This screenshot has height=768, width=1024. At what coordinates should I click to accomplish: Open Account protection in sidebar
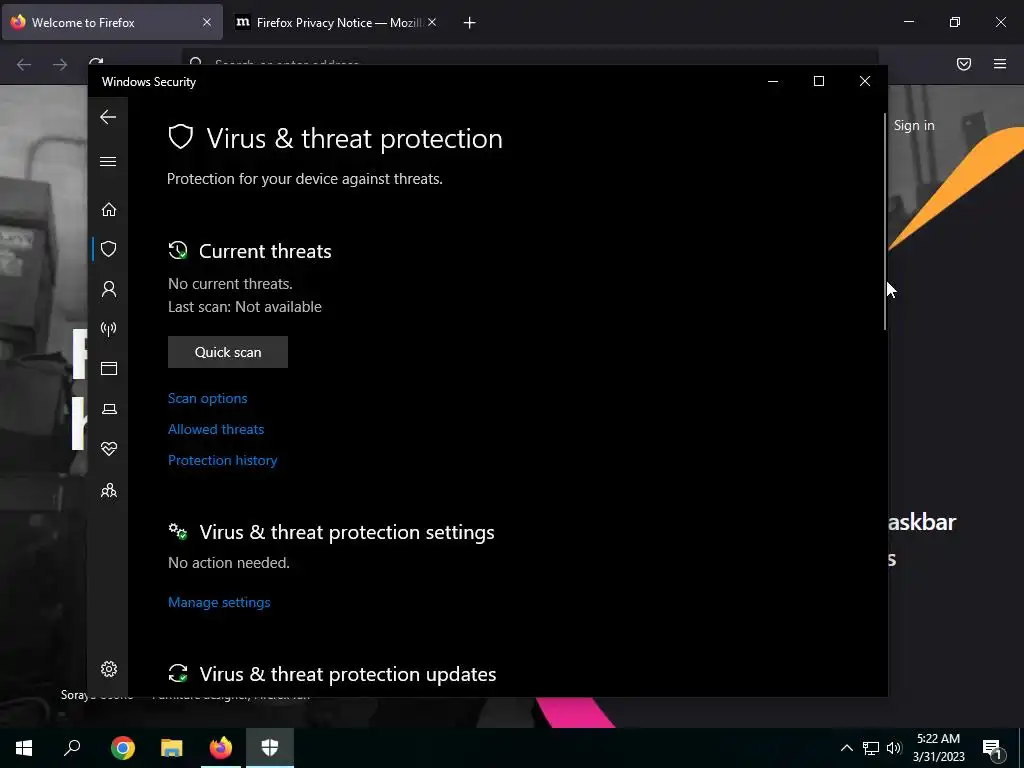click(x=108, y=289)
